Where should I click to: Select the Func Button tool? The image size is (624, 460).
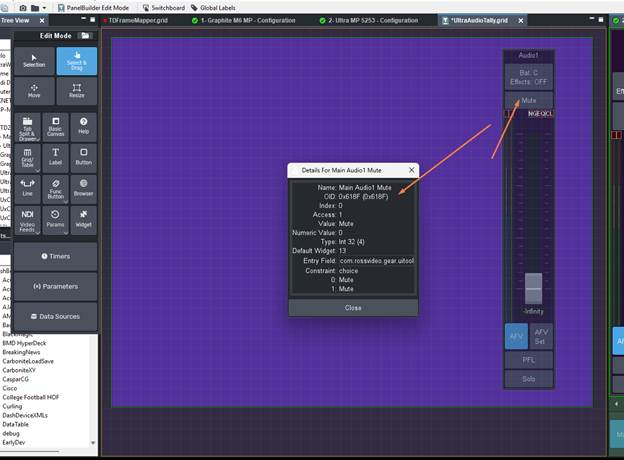coord(55,189)
